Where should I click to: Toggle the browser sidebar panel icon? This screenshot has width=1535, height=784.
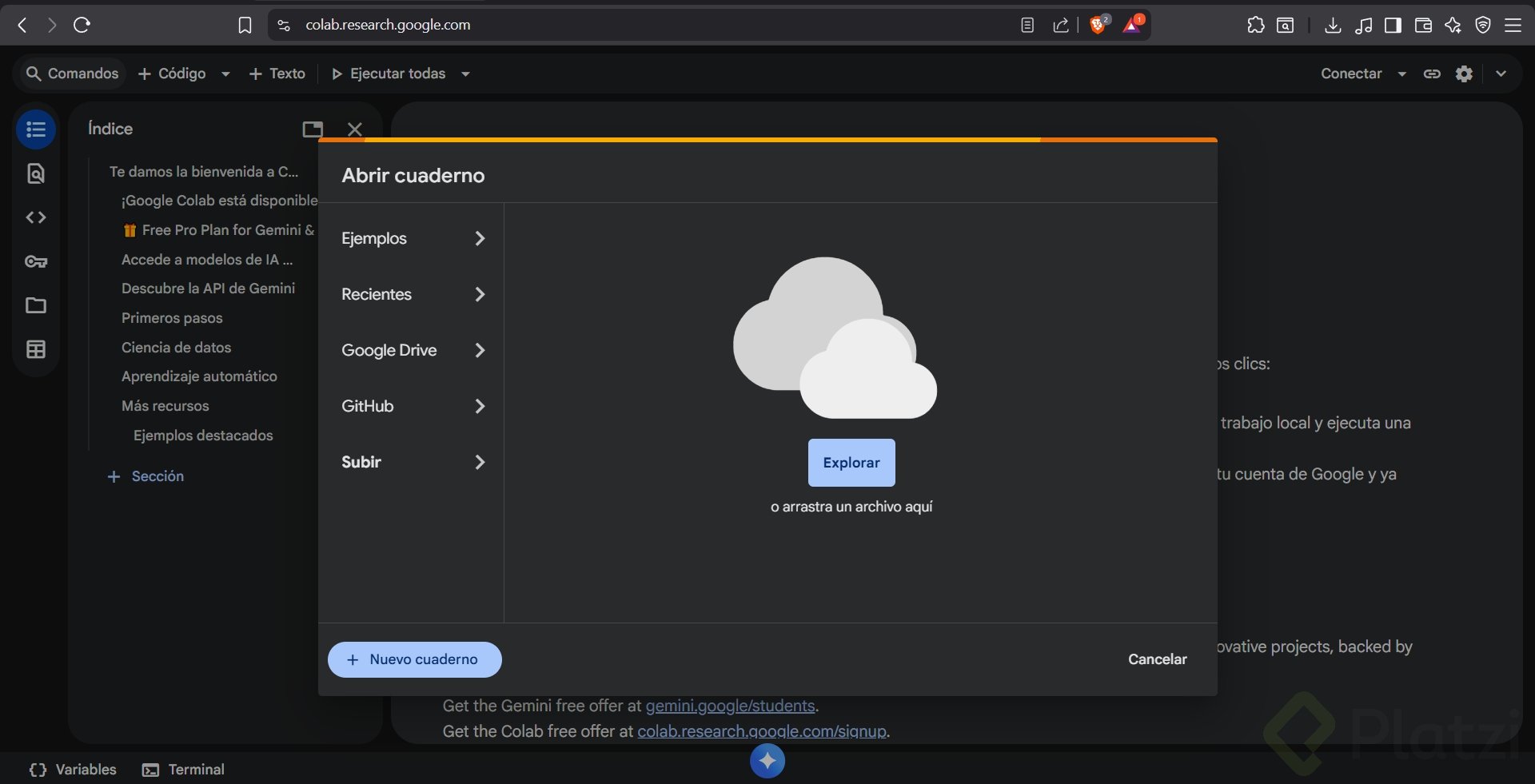pyautogui.click(x=1393, y=26)
